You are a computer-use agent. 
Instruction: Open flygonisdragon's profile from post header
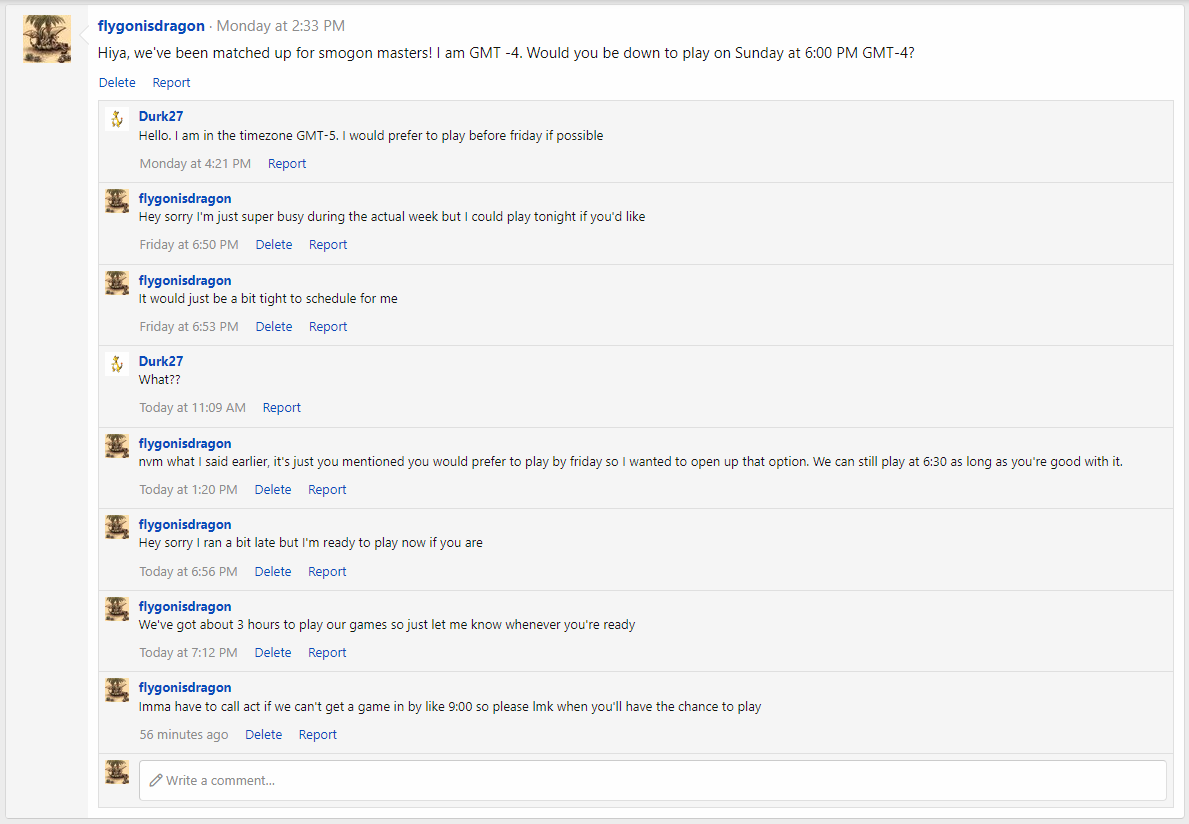coord(151,26)
